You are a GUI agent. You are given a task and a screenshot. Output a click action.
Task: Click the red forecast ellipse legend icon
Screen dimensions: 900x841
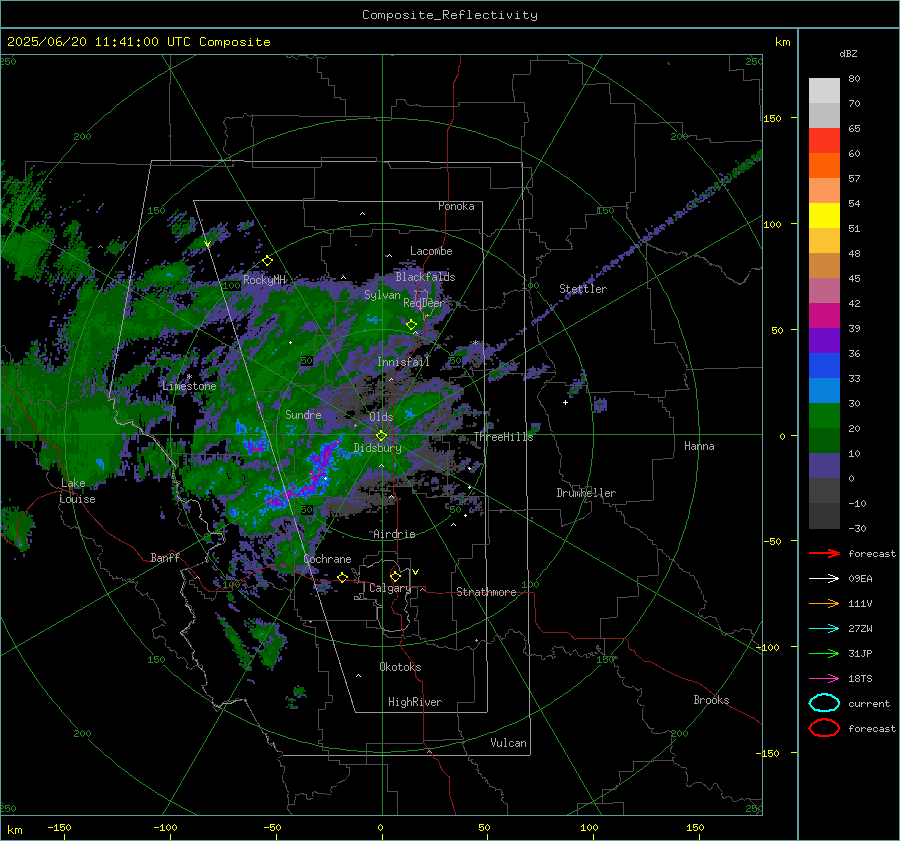coord(824,728)
